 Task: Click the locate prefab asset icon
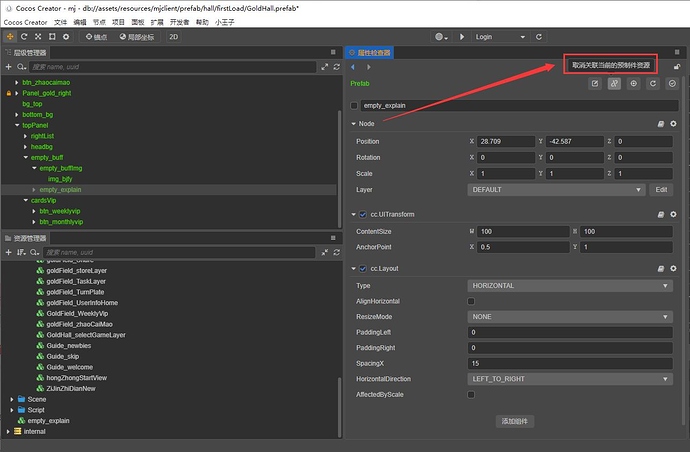[x=633, y=83]
